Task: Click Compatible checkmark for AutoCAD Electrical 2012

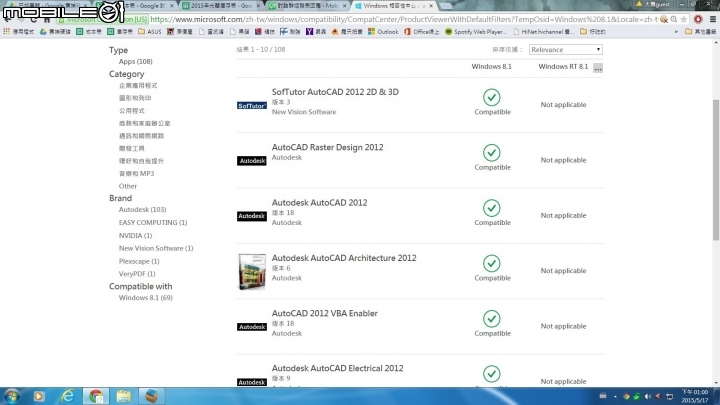Action: 492,374
